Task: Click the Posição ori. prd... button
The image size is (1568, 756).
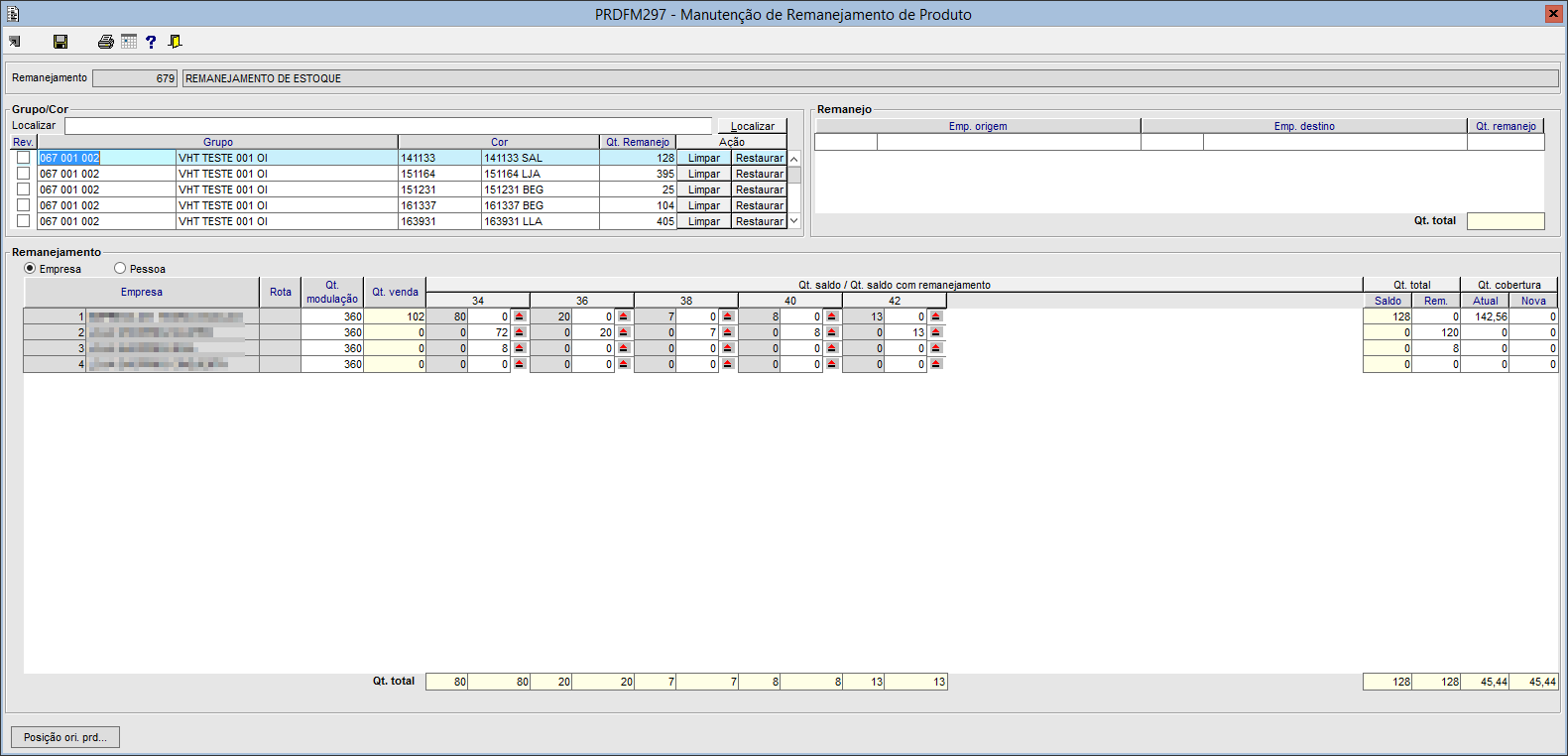Action: [65, 737]
